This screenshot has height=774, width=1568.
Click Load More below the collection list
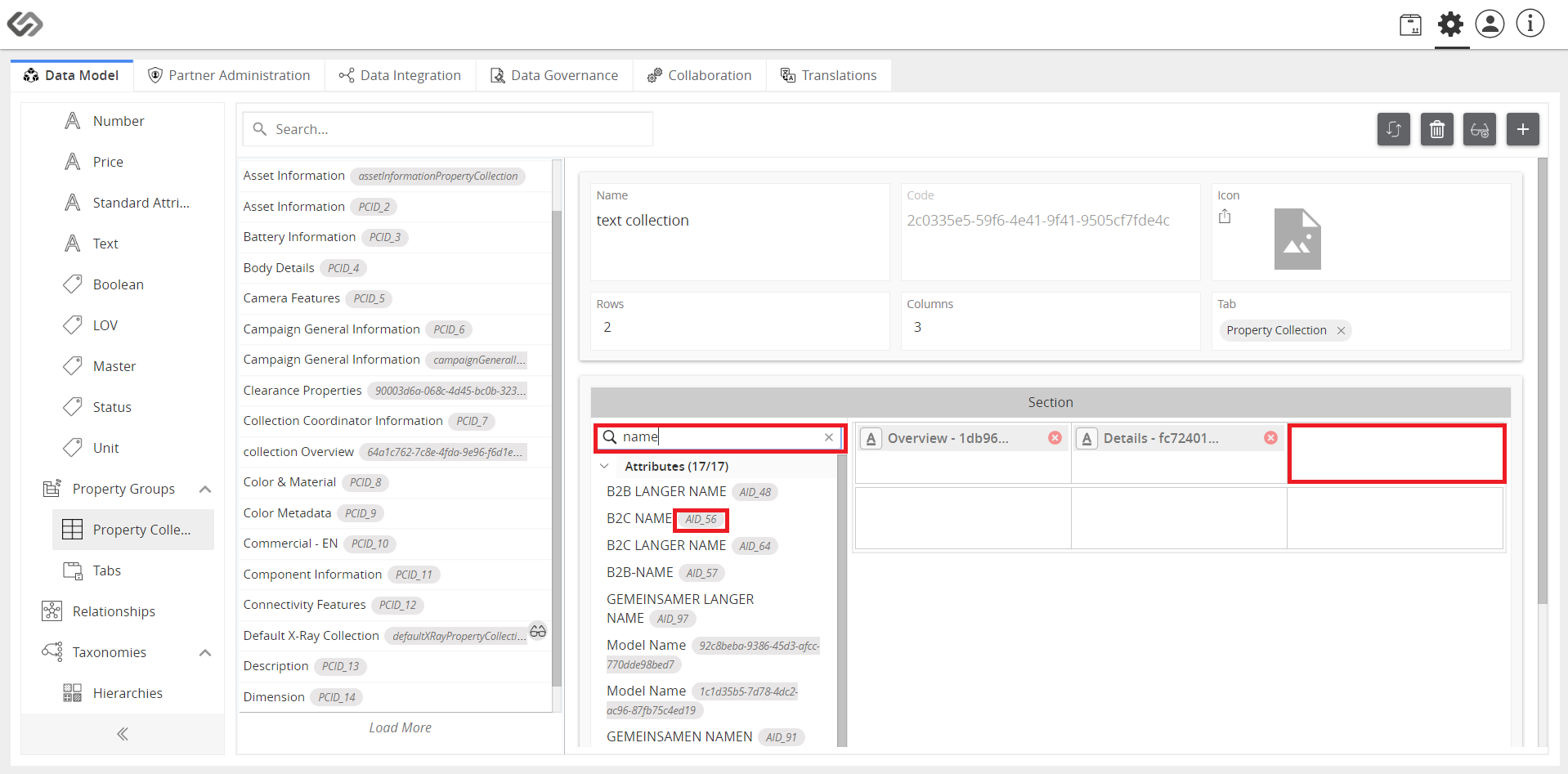coord(400,727)
